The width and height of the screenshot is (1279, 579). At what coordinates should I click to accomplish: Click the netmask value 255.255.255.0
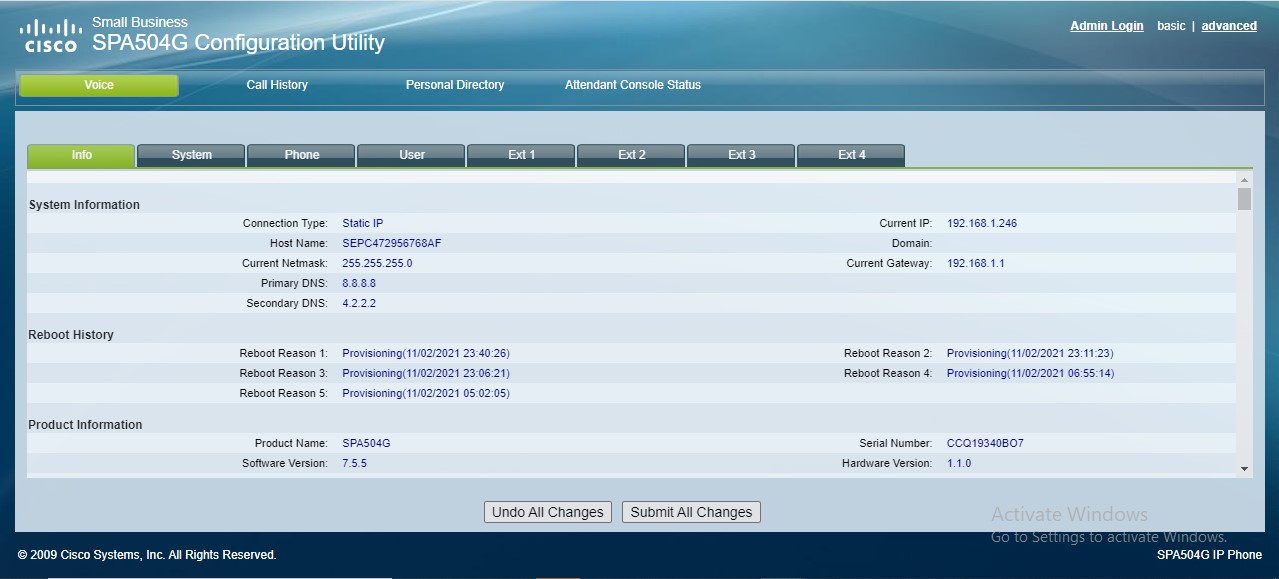pos(377,263)
